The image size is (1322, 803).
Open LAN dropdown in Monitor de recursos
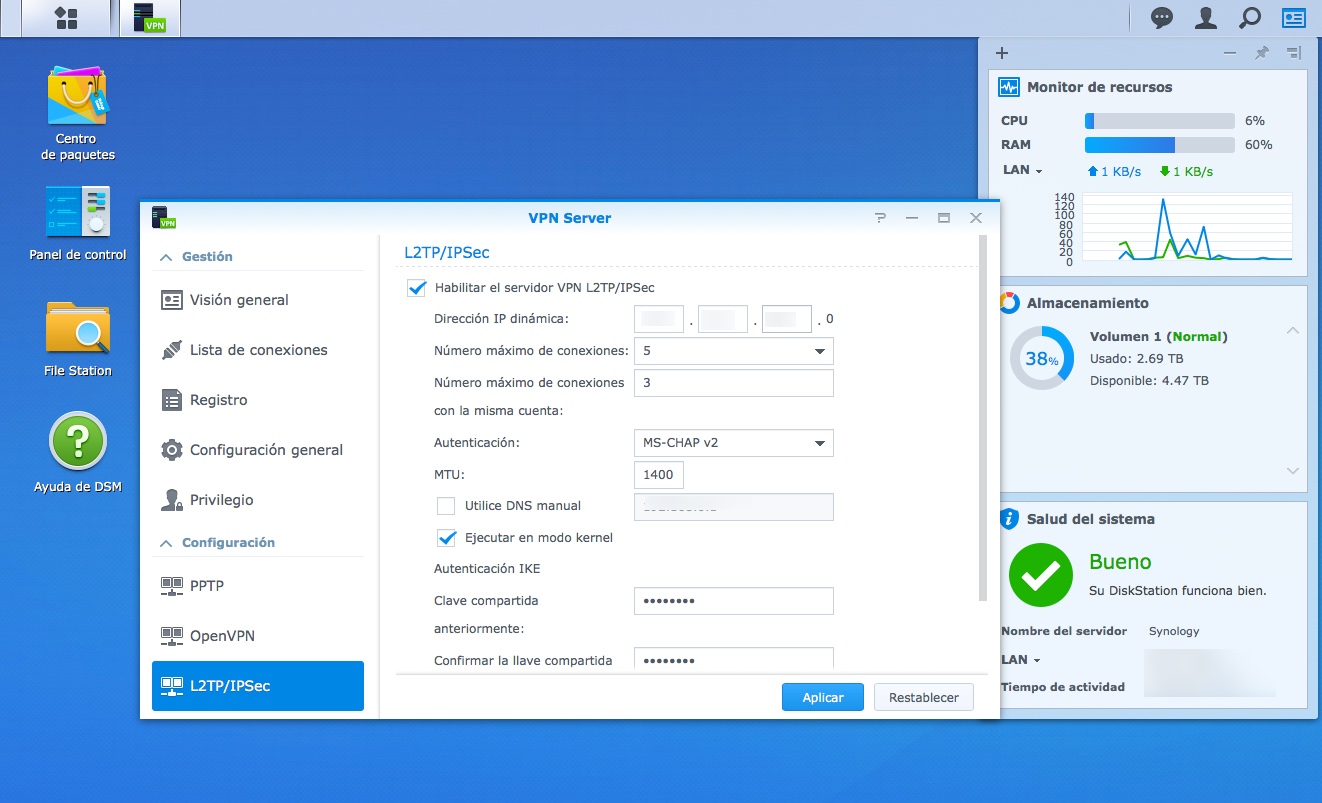[x=1022, y=170]
